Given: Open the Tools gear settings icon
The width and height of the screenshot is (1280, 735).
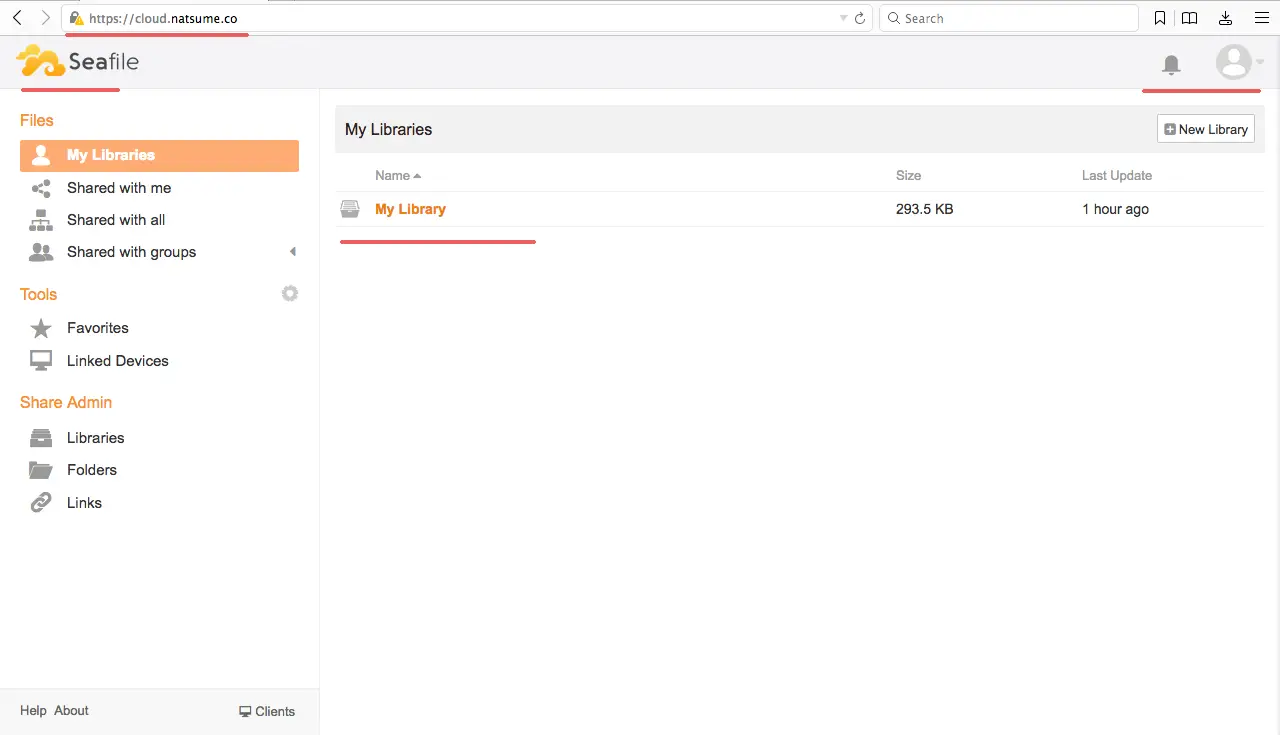Looking at the screenshot, I should click(x=290, y=294).
